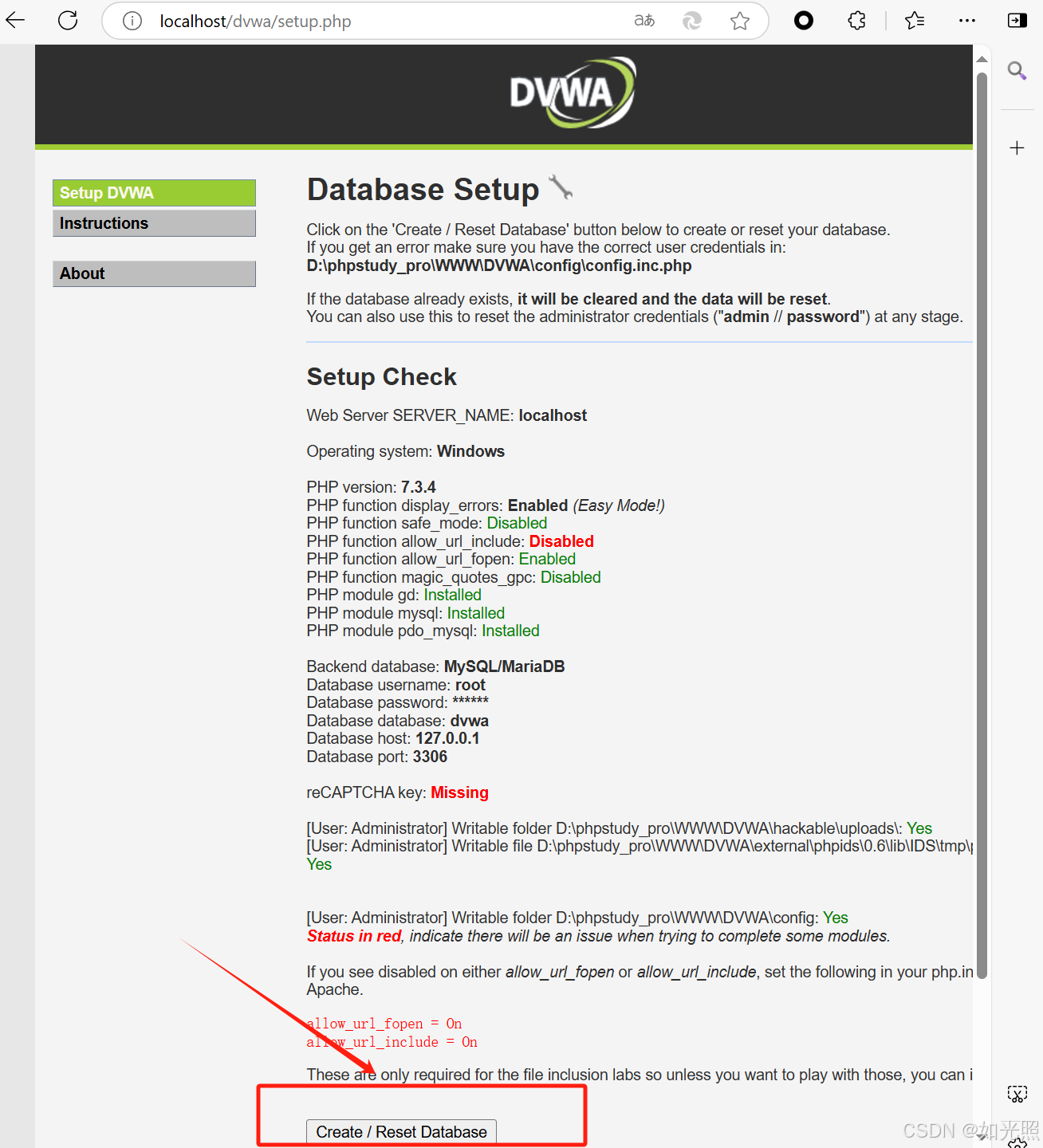
Task: Add a sidebar app with plus icon
Action: click(x=1017, y=147)
